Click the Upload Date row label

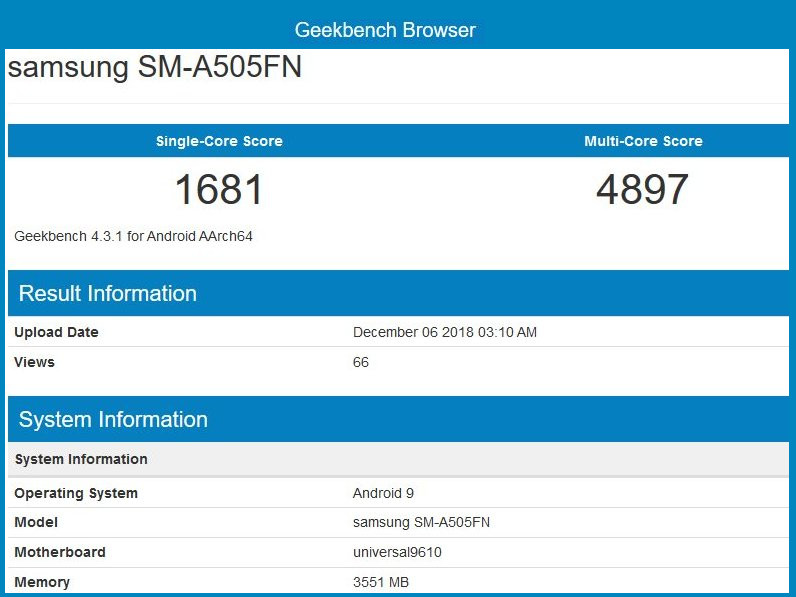click(x=56, y=332)
